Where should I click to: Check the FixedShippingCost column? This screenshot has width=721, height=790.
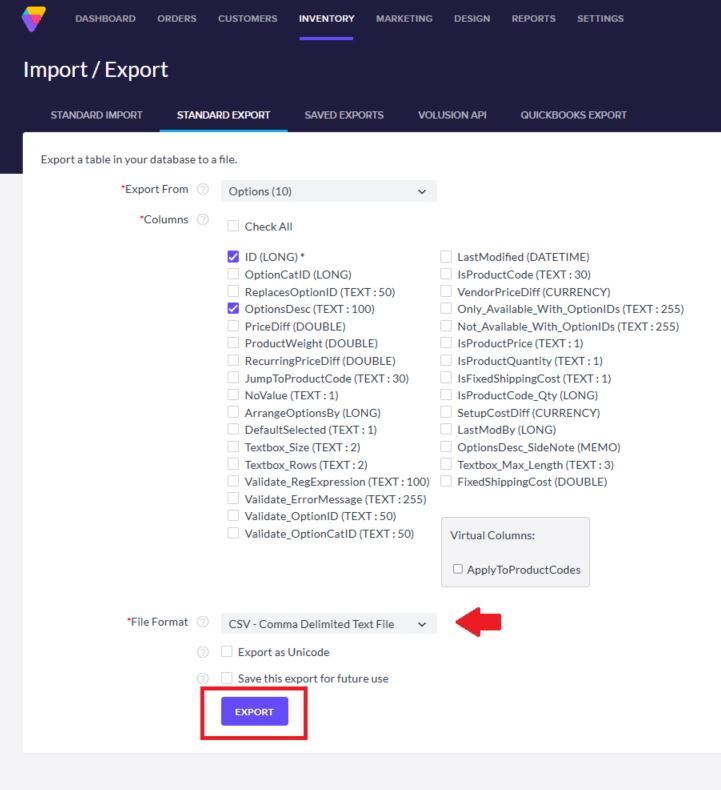[x=446, y=481]
